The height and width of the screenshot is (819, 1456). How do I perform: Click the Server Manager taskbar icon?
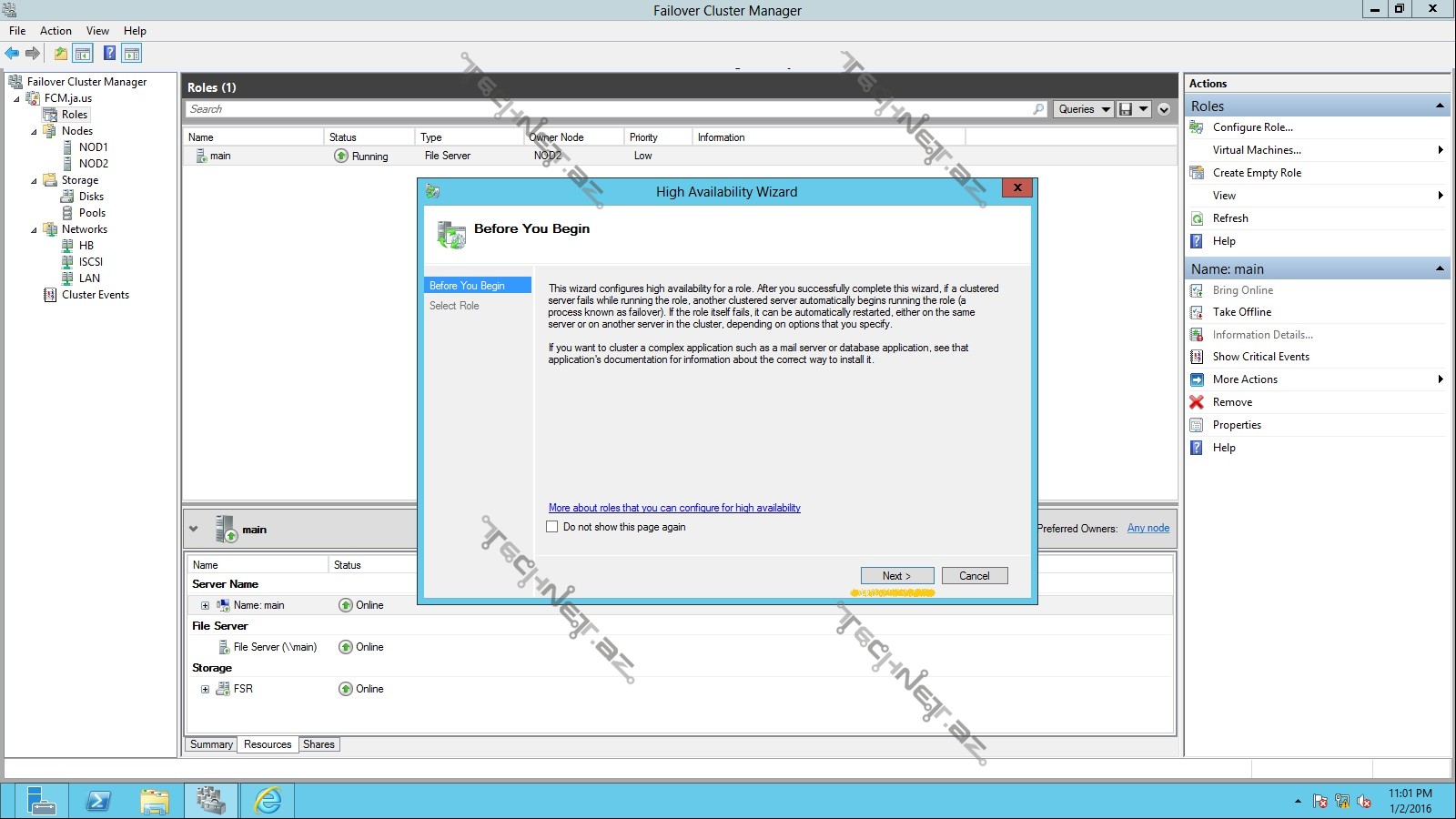[x=40, y=801]
